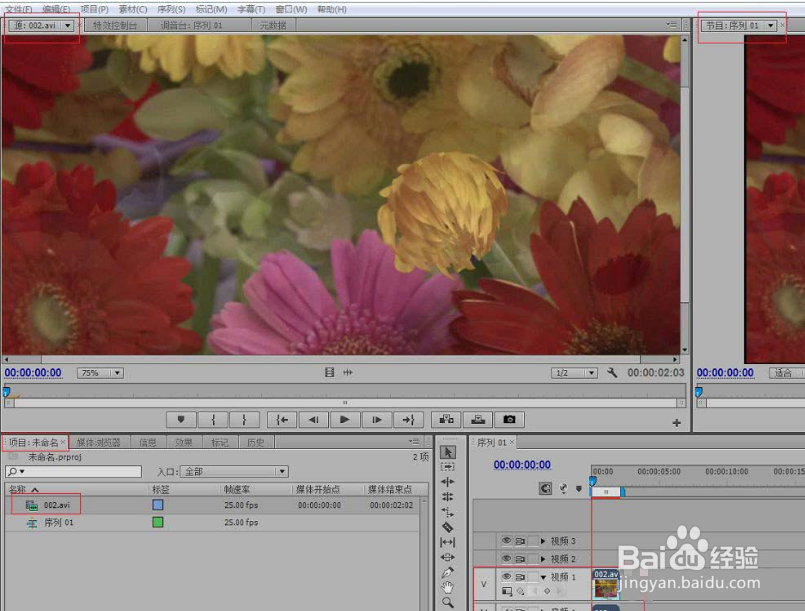The image size is (805, 611).
Task: Hide video track 1 with eye icon
Action: (506, 576)
